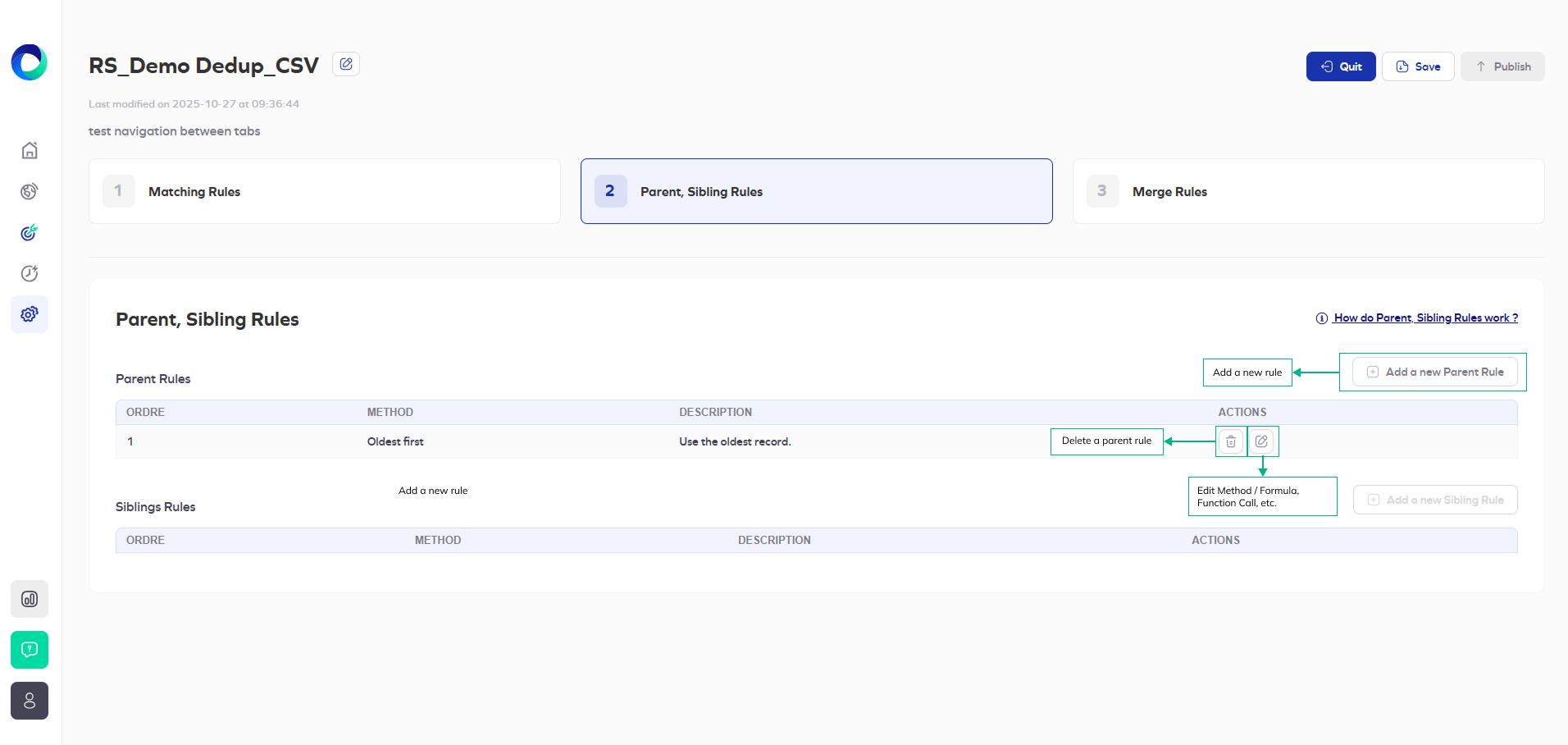Open the How do Parent, Sibling Rules work link
Image resolution: width=1568 pixels, height=745 pixels.
[1424, 318]
